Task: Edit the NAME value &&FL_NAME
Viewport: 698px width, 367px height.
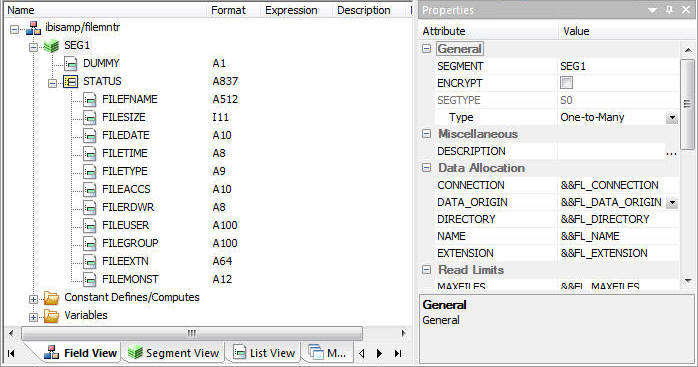Action: (618, 236)
